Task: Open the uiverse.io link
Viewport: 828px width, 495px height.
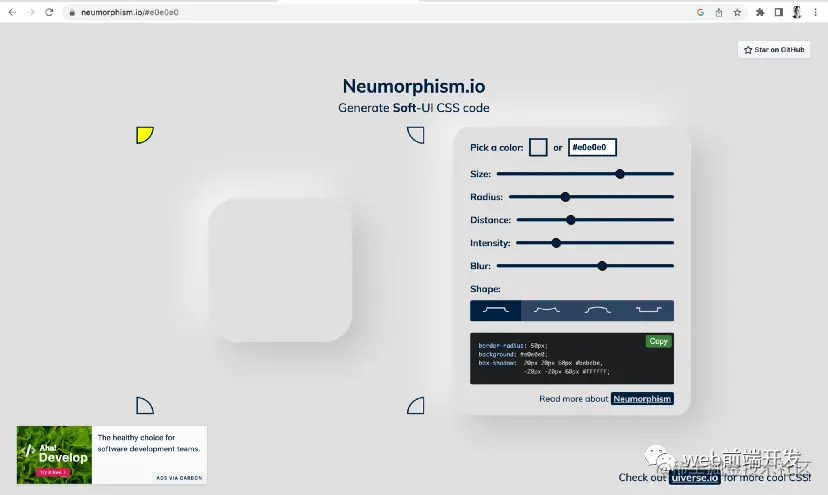Action: click(695, 478)
